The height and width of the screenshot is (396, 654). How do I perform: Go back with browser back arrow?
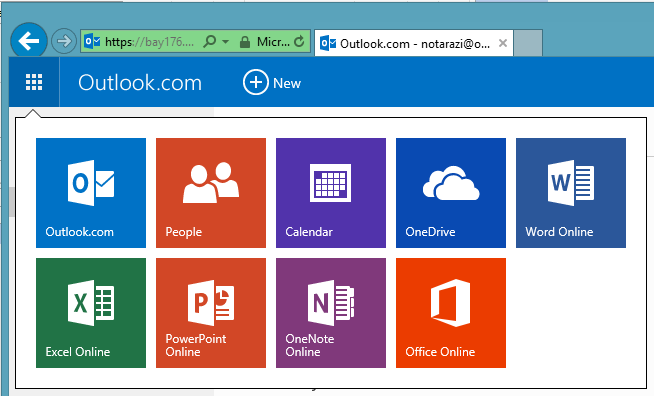29,40
